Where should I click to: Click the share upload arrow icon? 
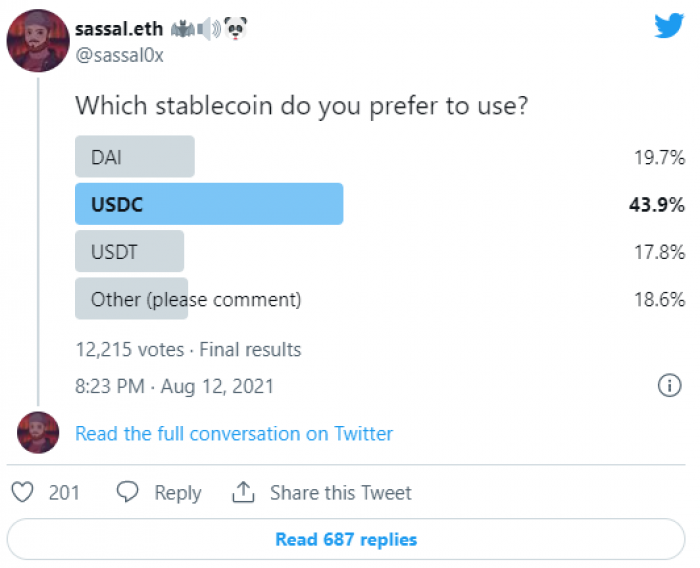(x=243, y=492)
